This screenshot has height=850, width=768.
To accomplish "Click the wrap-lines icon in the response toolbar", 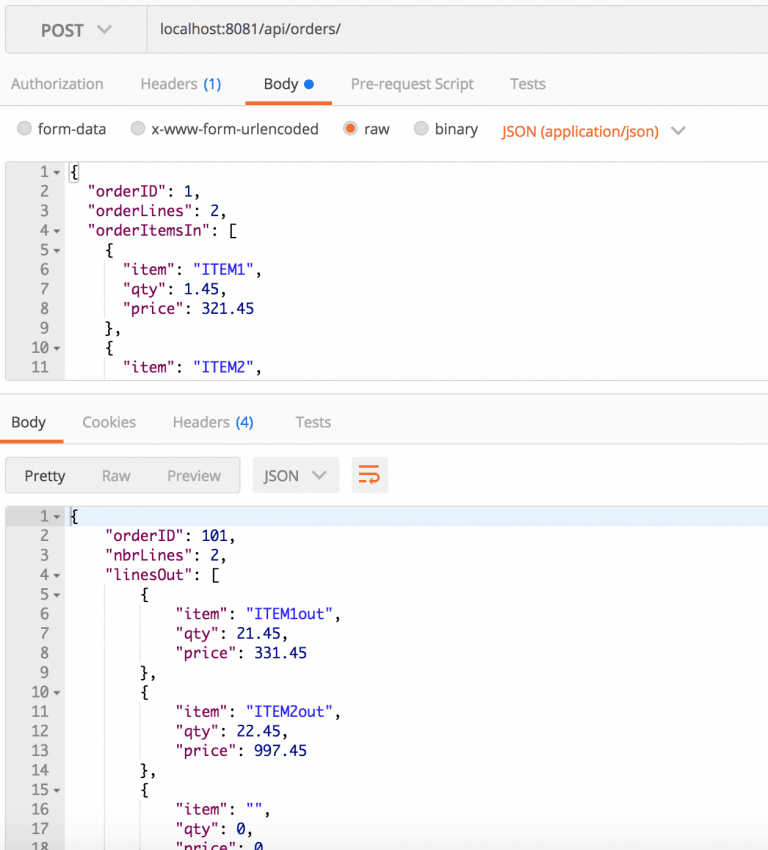I will pos(370,475).
